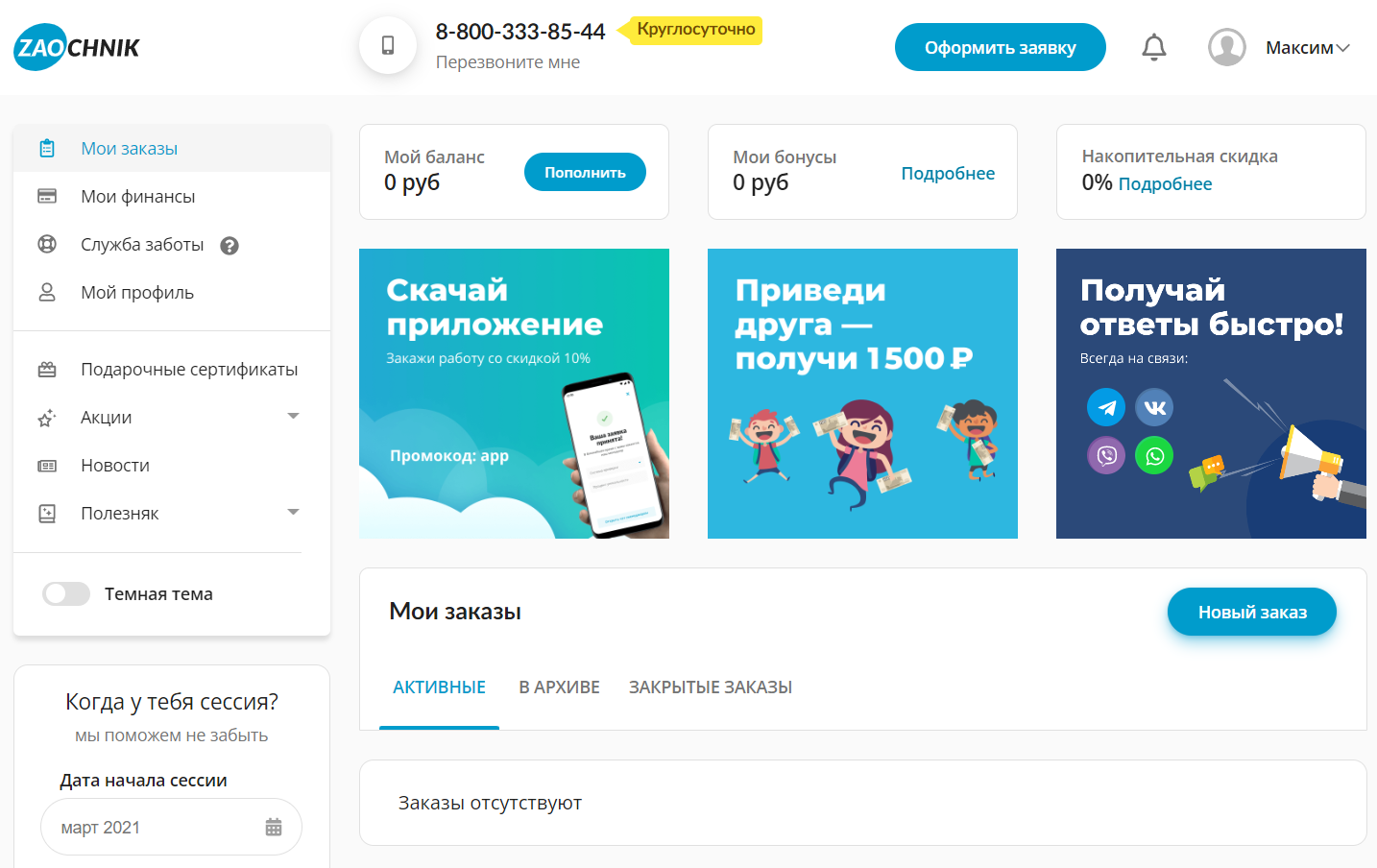Enable the Темная тема toggle
This screenshot has height=868, width=1377.
click(66, 594)
